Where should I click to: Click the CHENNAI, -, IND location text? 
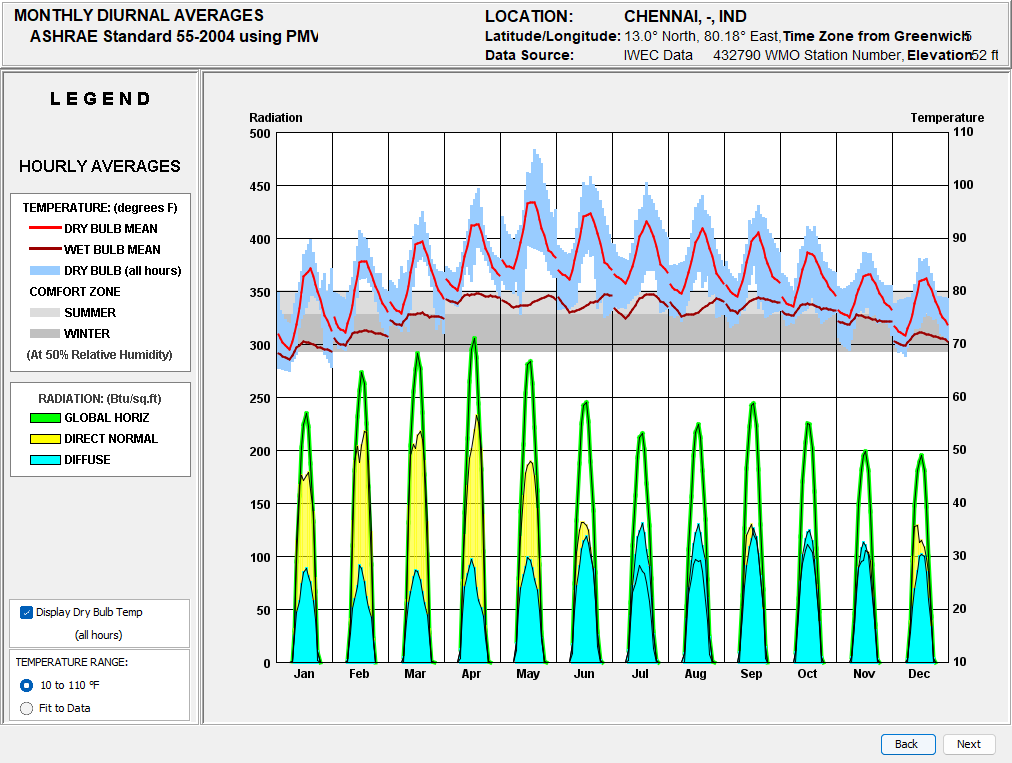[x=685, y=16]
